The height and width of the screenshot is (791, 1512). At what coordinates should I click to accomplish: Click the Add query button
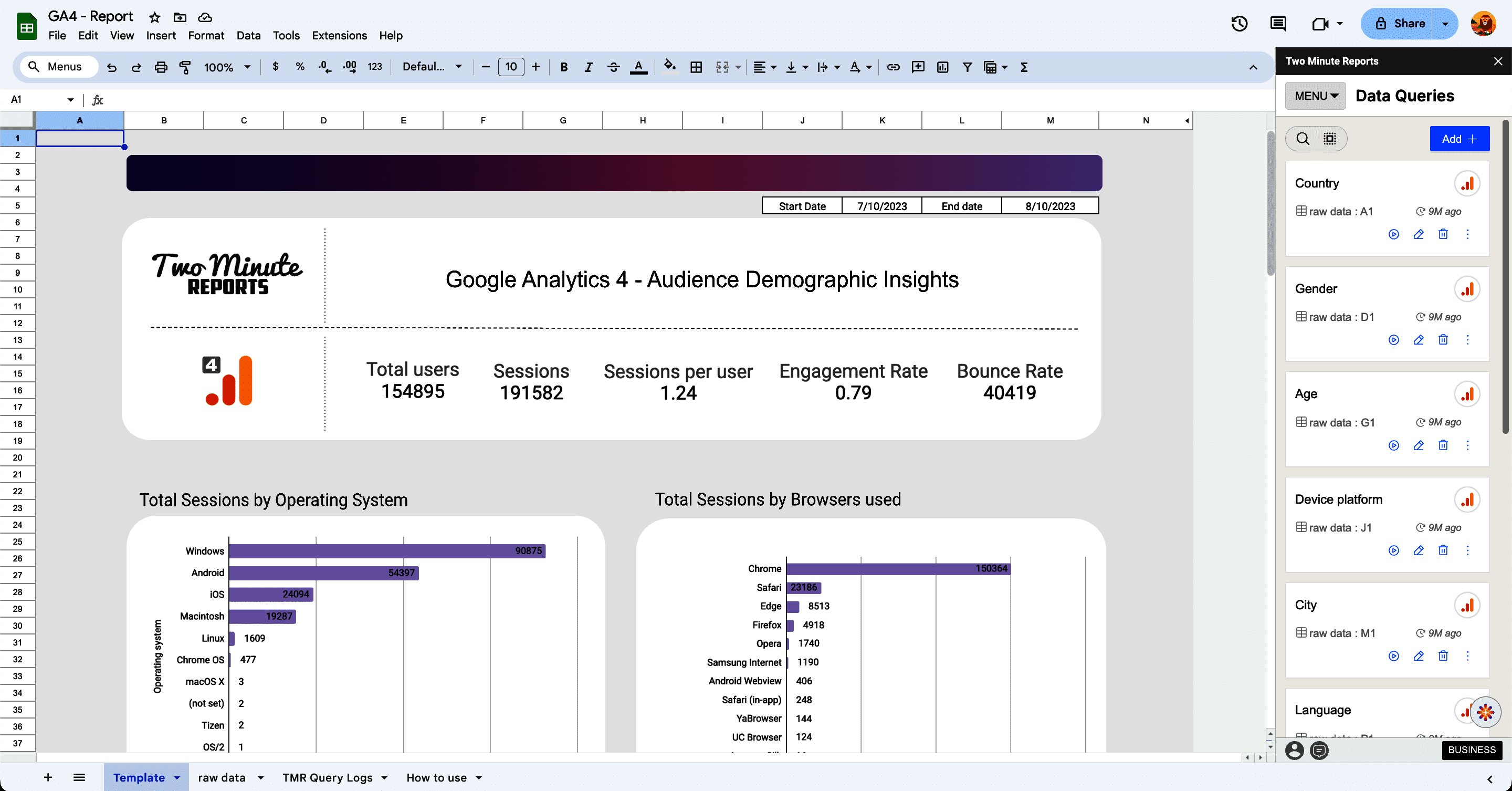point(1458,139)
